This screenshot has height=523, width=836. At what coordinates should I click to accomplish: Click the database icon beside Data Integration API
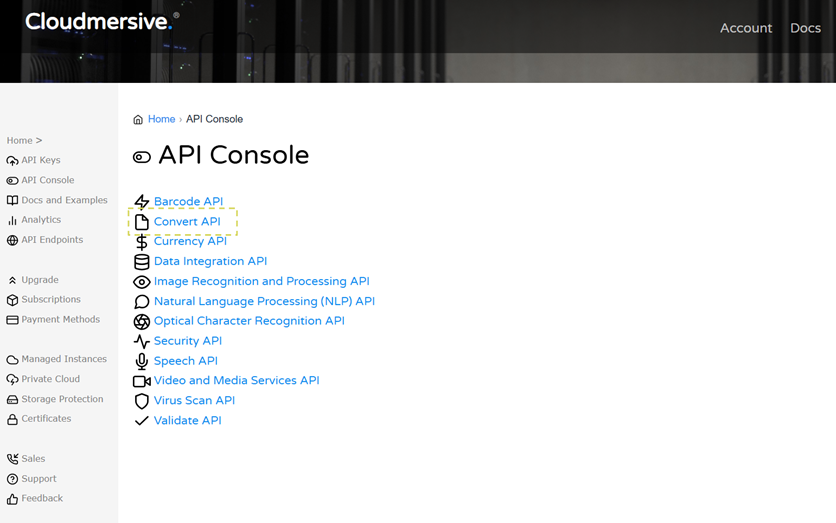(x=141, y=262)
